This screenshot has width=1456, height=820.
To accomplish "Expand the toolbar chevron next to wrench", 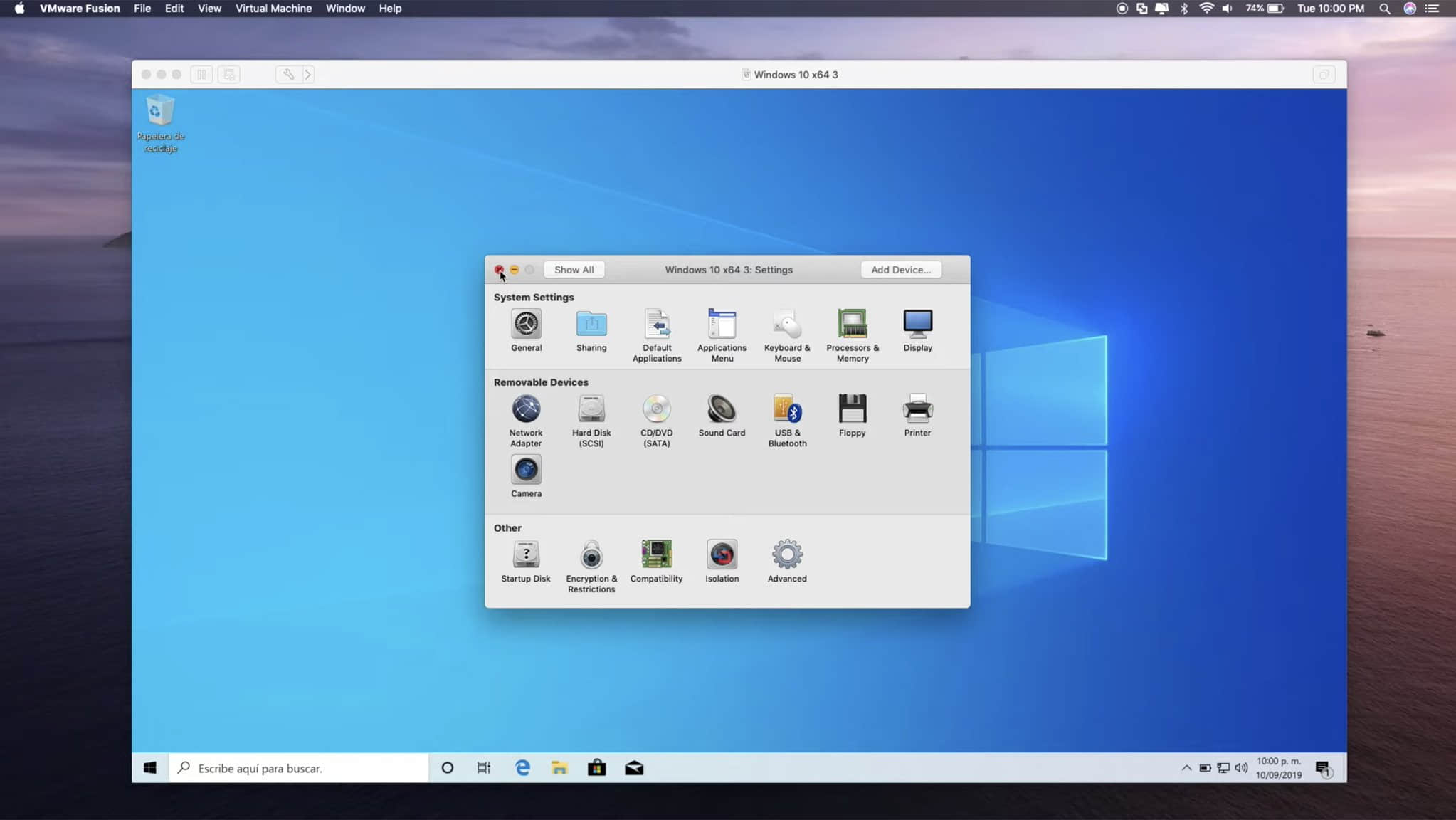I will point(308,74).
